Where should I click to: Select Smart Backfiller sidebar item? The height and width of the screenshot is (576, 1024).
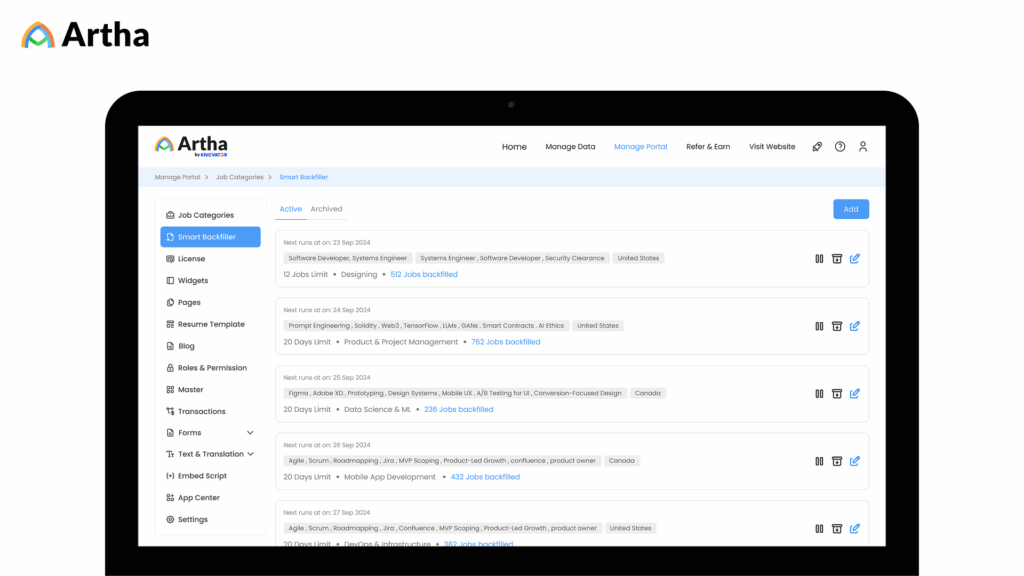(x=210, y=237)
